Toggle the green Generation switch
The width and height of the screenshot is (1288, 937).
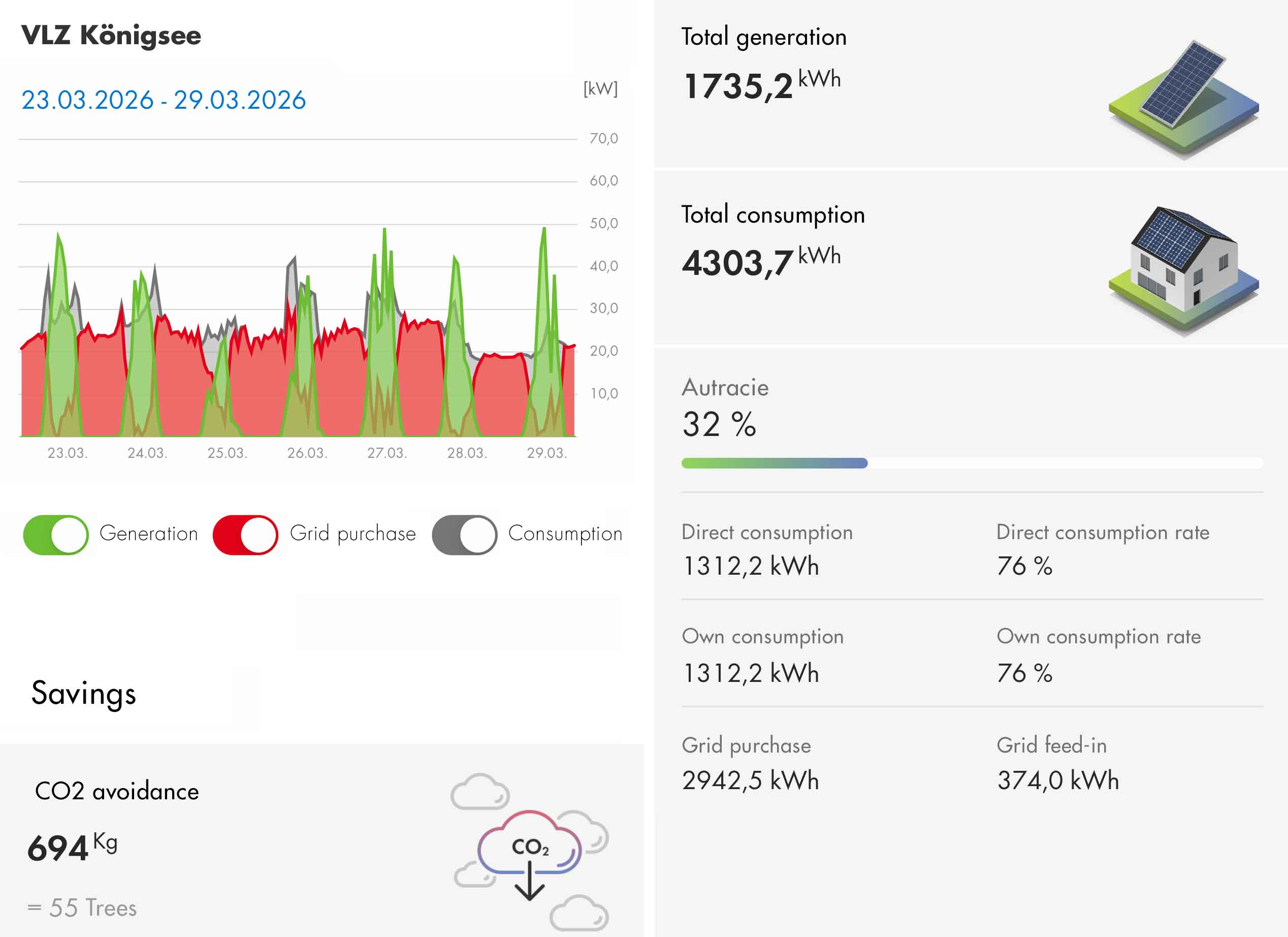[x=56, y=535]
